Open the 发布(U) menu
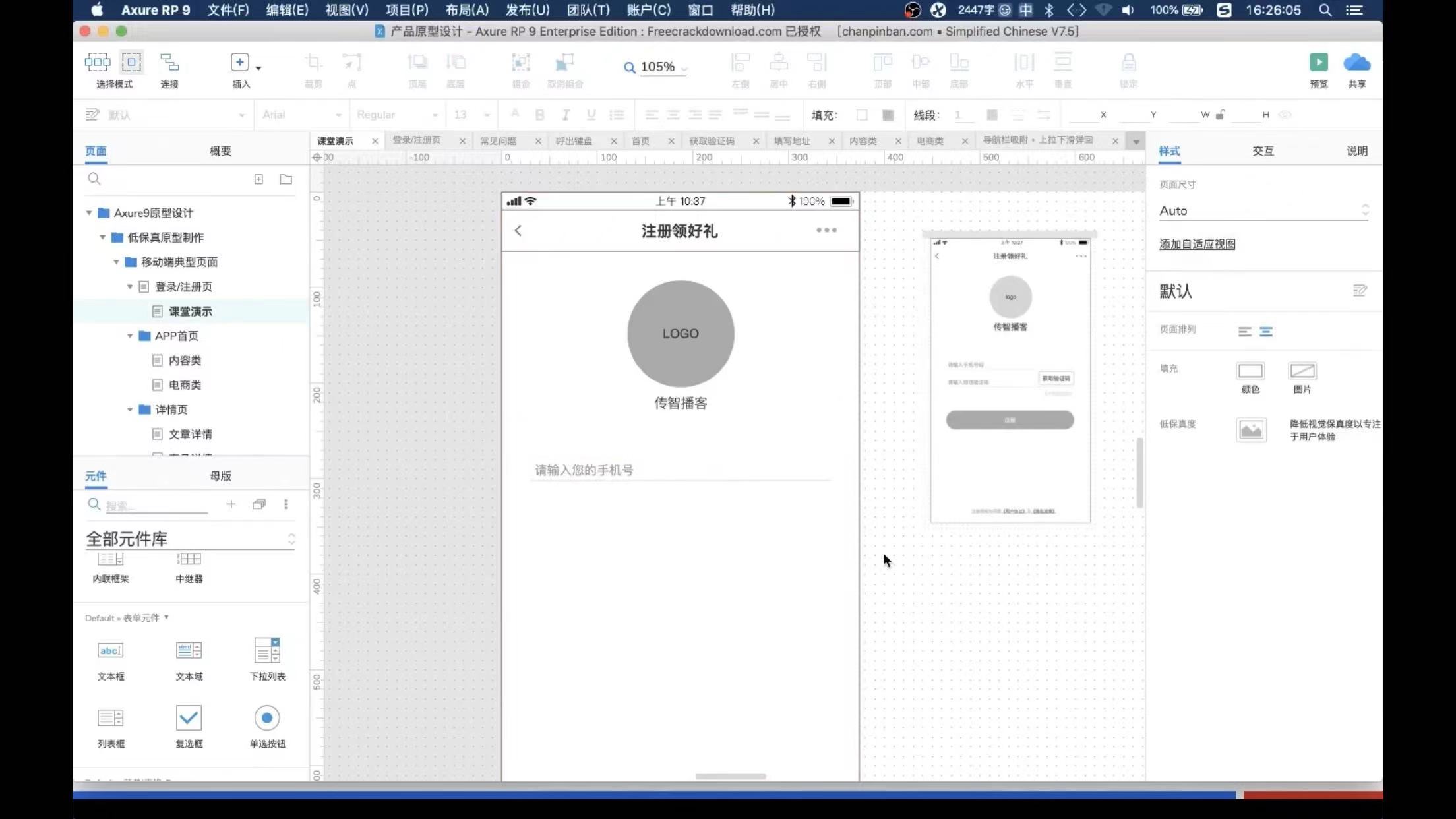 coord(527,10)
